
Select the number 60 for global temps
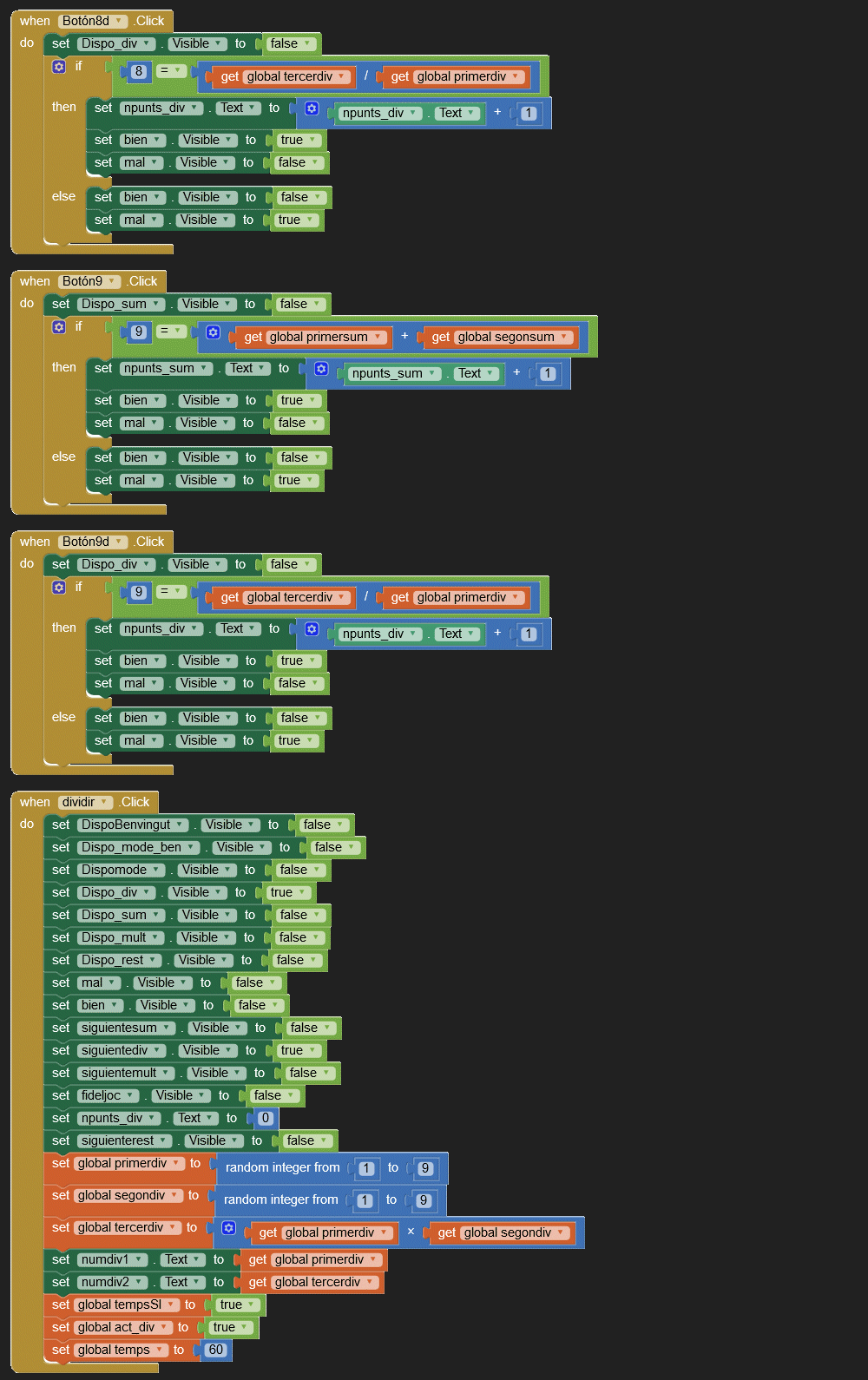click(216, 1350)
